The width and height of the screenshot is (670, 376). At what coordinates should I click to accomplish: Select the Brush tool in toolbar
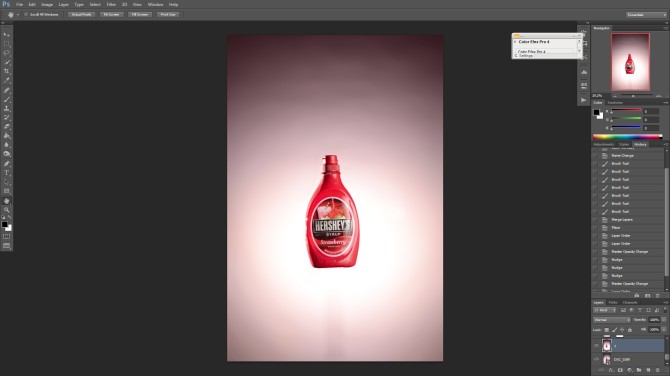tap(6, 100)
